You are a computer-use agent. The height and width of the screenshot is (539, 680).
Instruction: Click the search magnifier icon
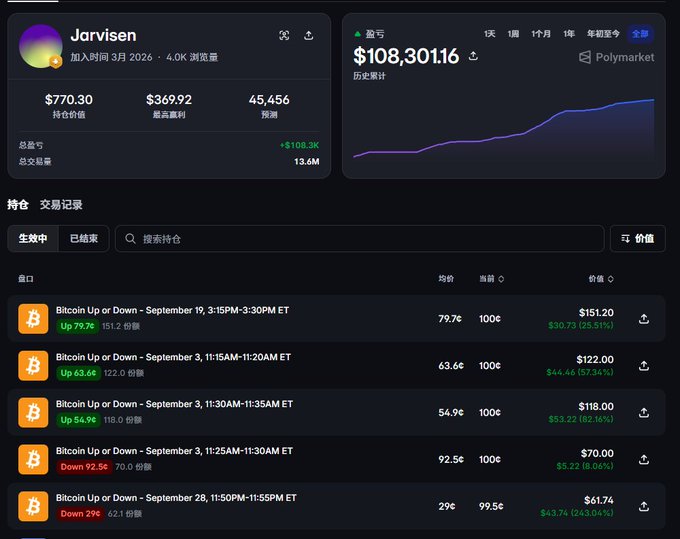(130, 238)
